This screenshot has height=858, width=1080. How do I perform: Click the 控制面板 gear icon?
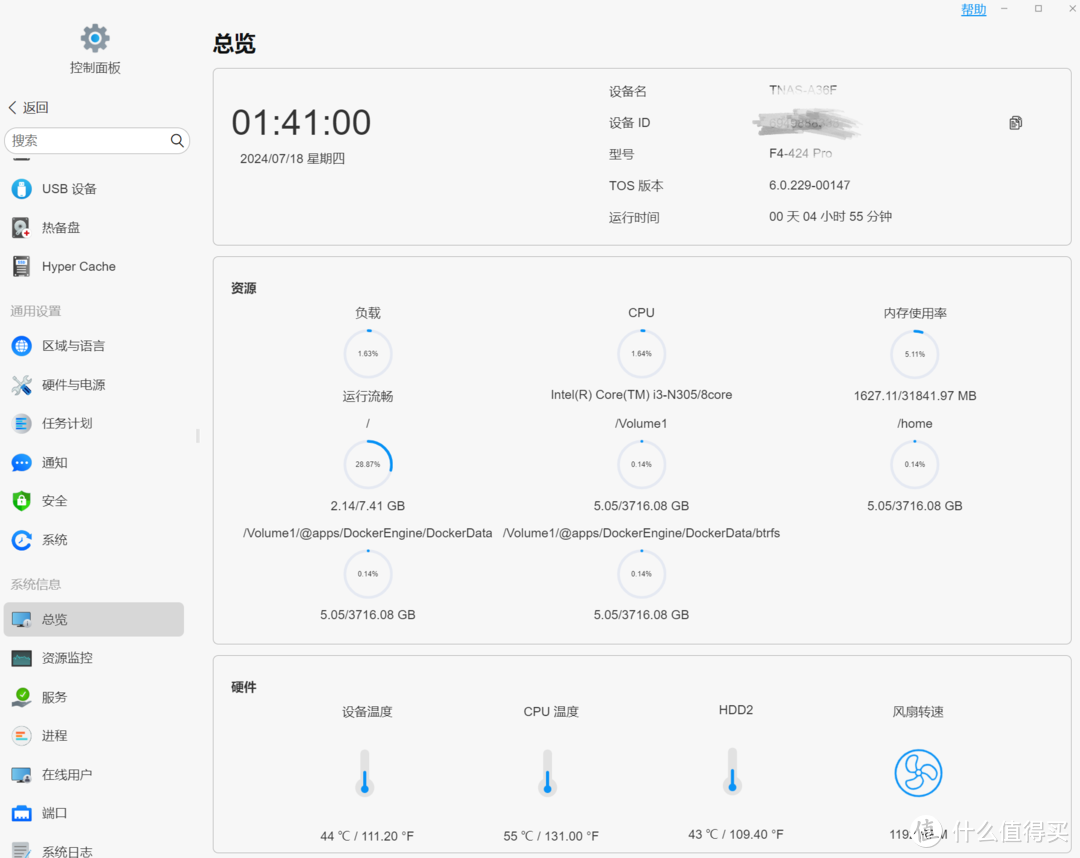coord(94,37)
